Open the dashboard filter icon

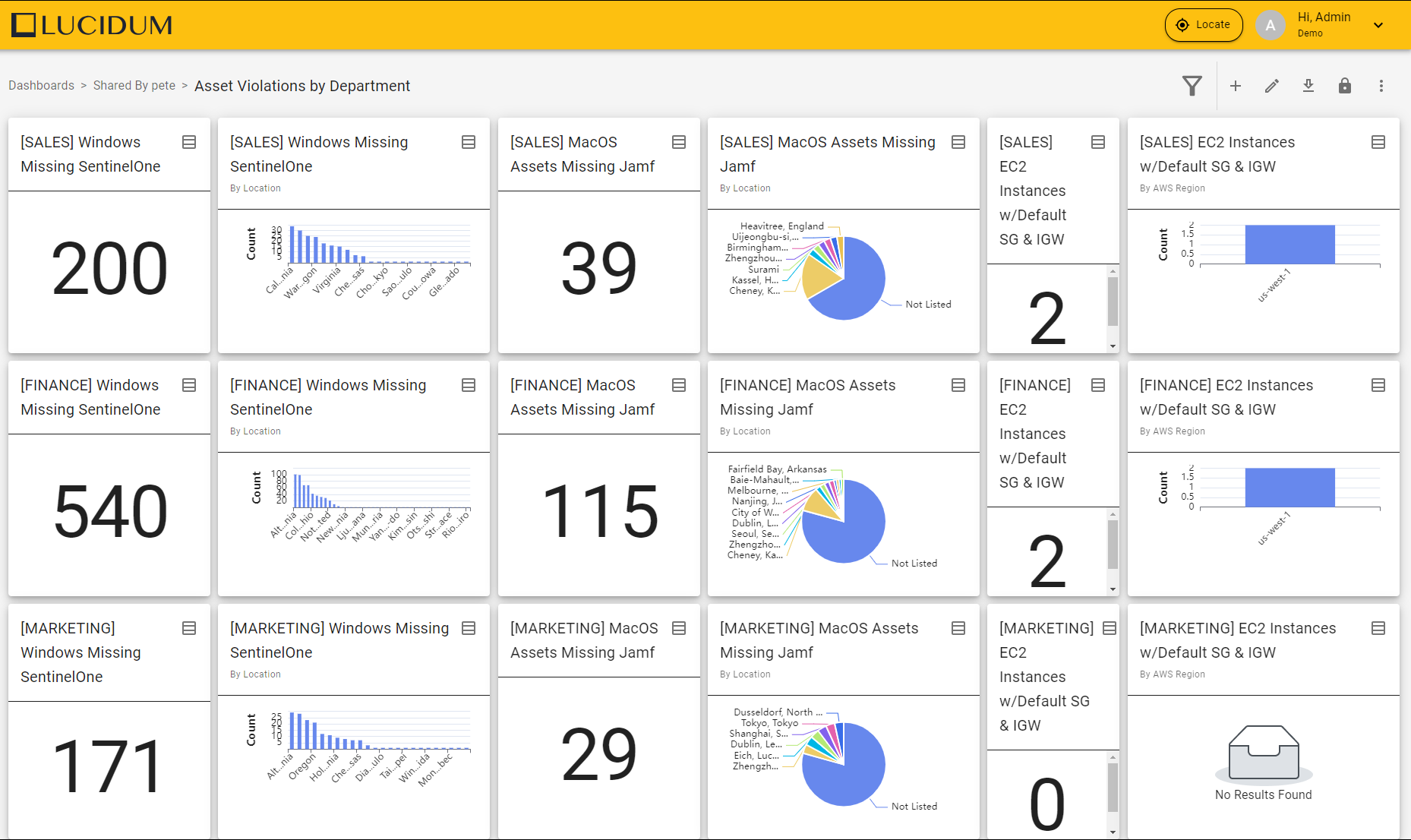point(1192,86)
